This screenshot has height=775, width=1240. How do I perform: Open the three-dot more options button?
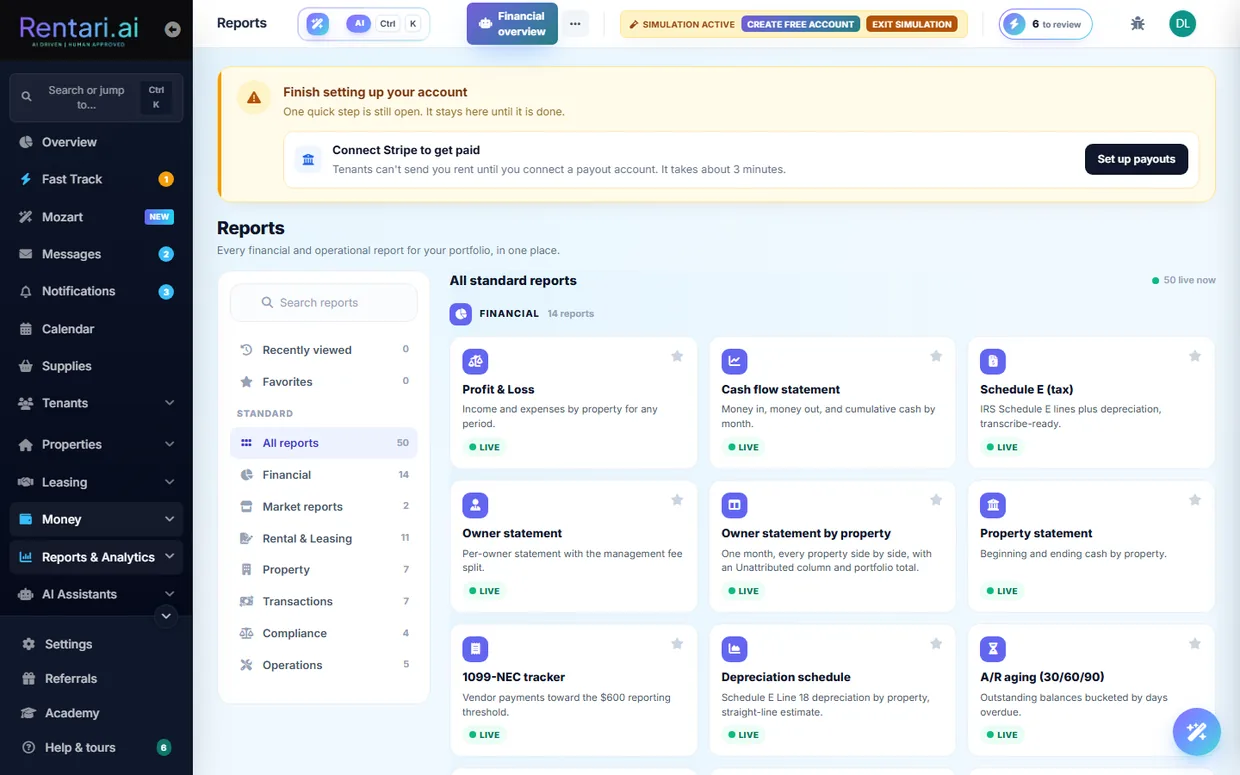click(x=575, y=24)
